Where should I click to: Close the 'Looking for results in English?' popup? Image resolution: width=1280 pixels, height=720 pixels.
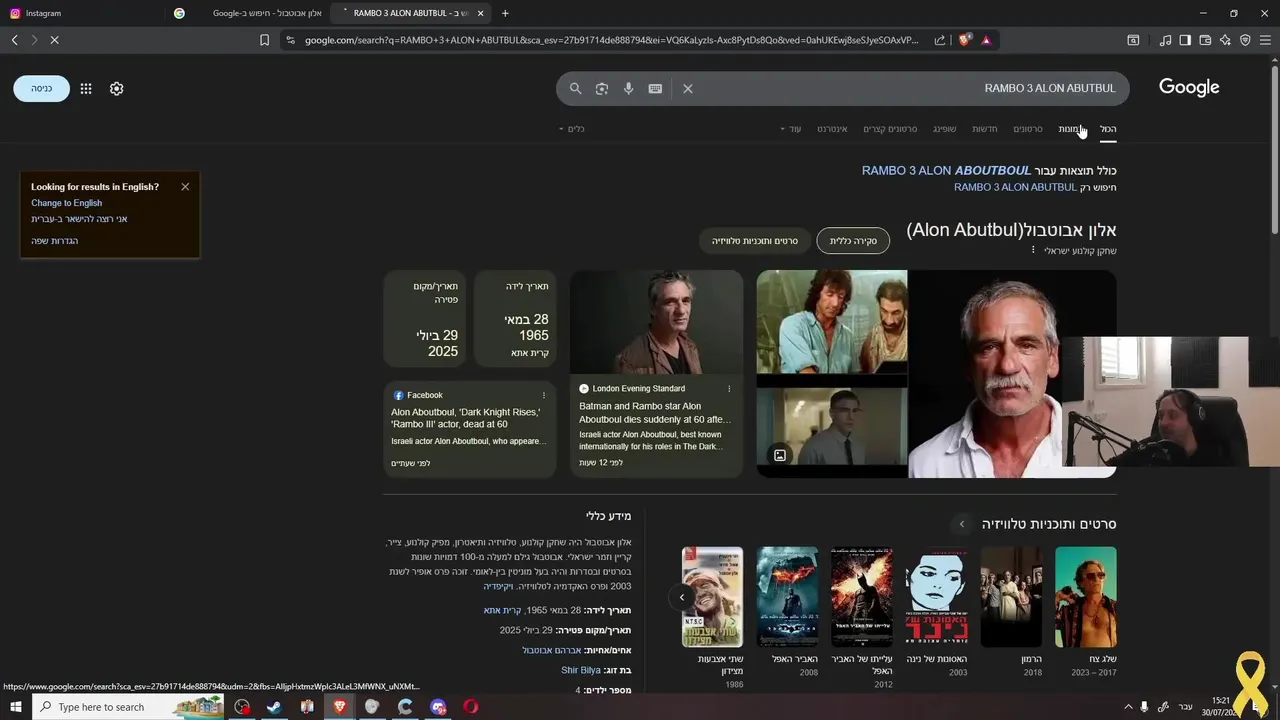(x=185, y=187)
